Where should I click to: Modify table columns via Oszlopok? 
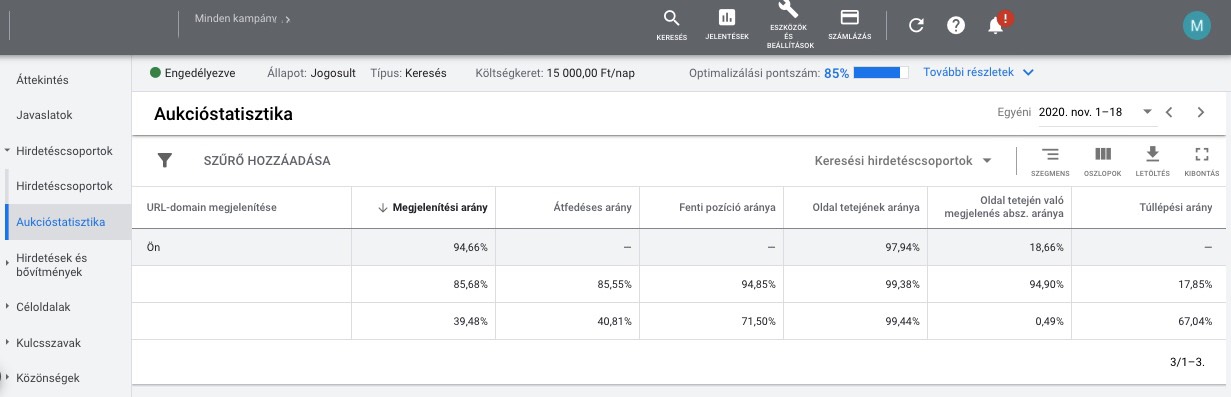click(x=1103, y=160)
